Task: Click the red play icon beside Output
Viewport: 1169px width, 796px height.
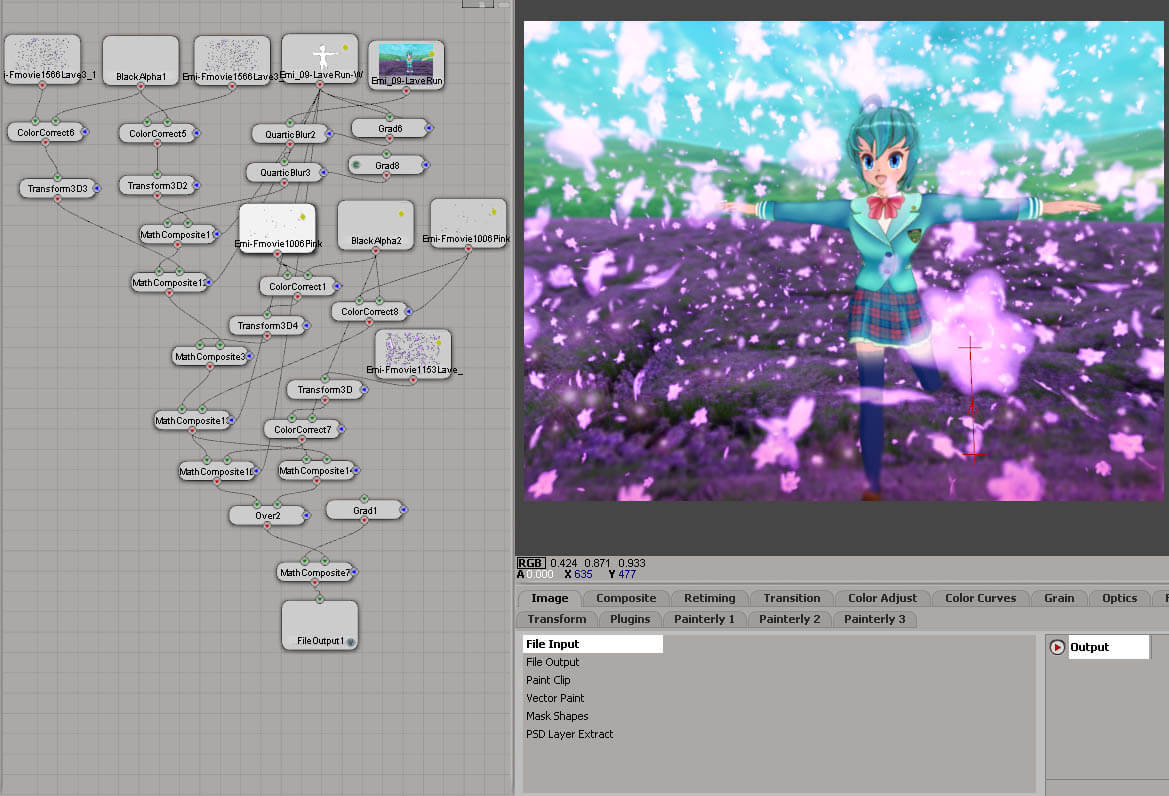Action: pos(1057,647)
